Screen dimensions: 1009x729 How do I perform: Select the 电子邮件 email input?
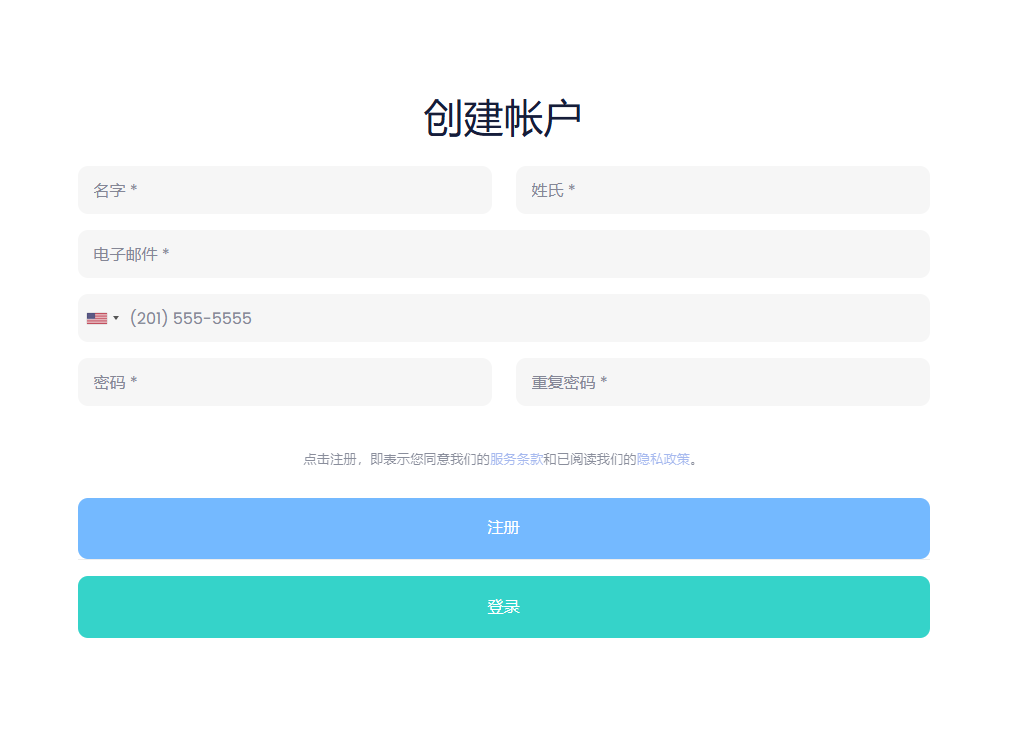point(503,254)
